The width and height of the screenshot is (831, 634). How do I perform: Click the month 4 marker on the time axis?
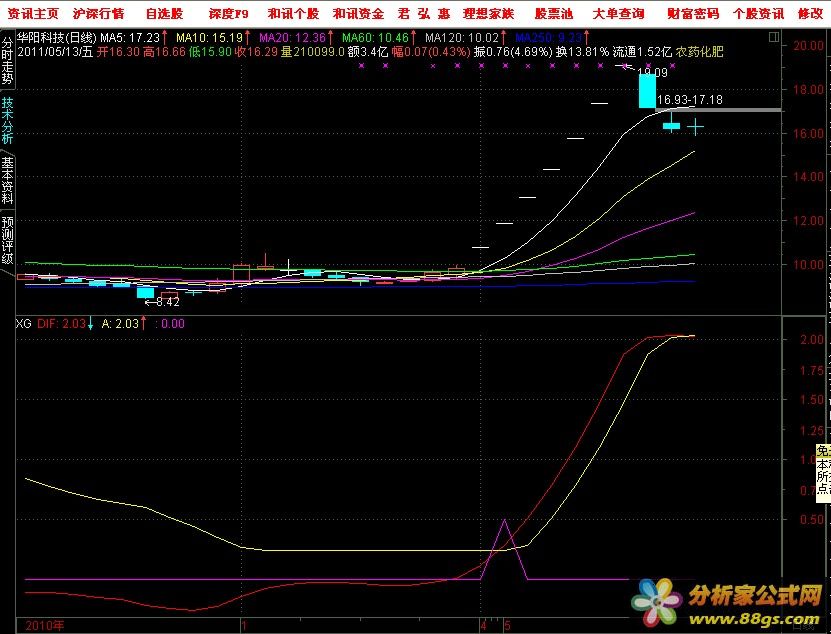pyautogui.click(x=483, y=626)
